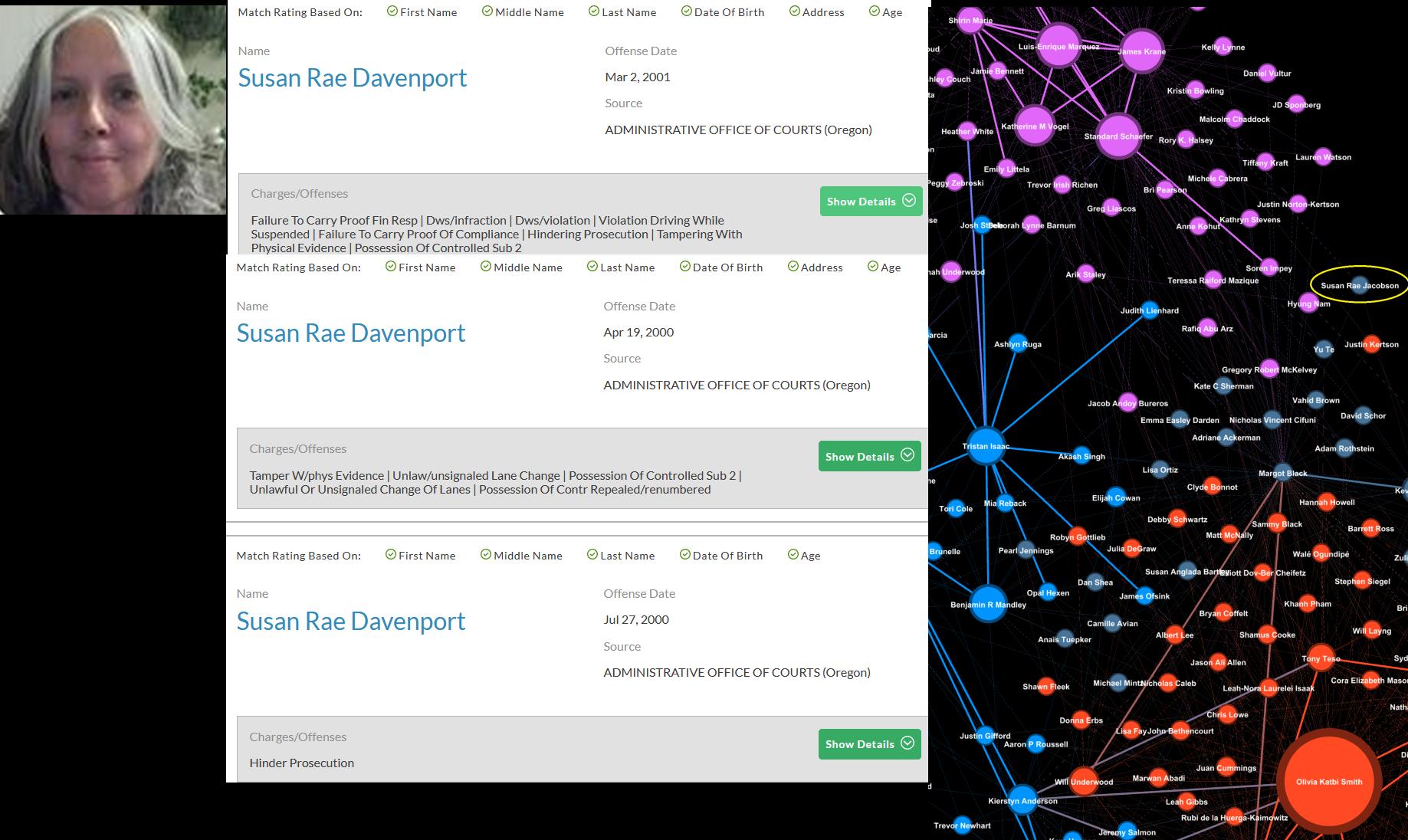Toggle Address check in Apr 19, 2000 record
The image size is (1408, 840).
793,267
